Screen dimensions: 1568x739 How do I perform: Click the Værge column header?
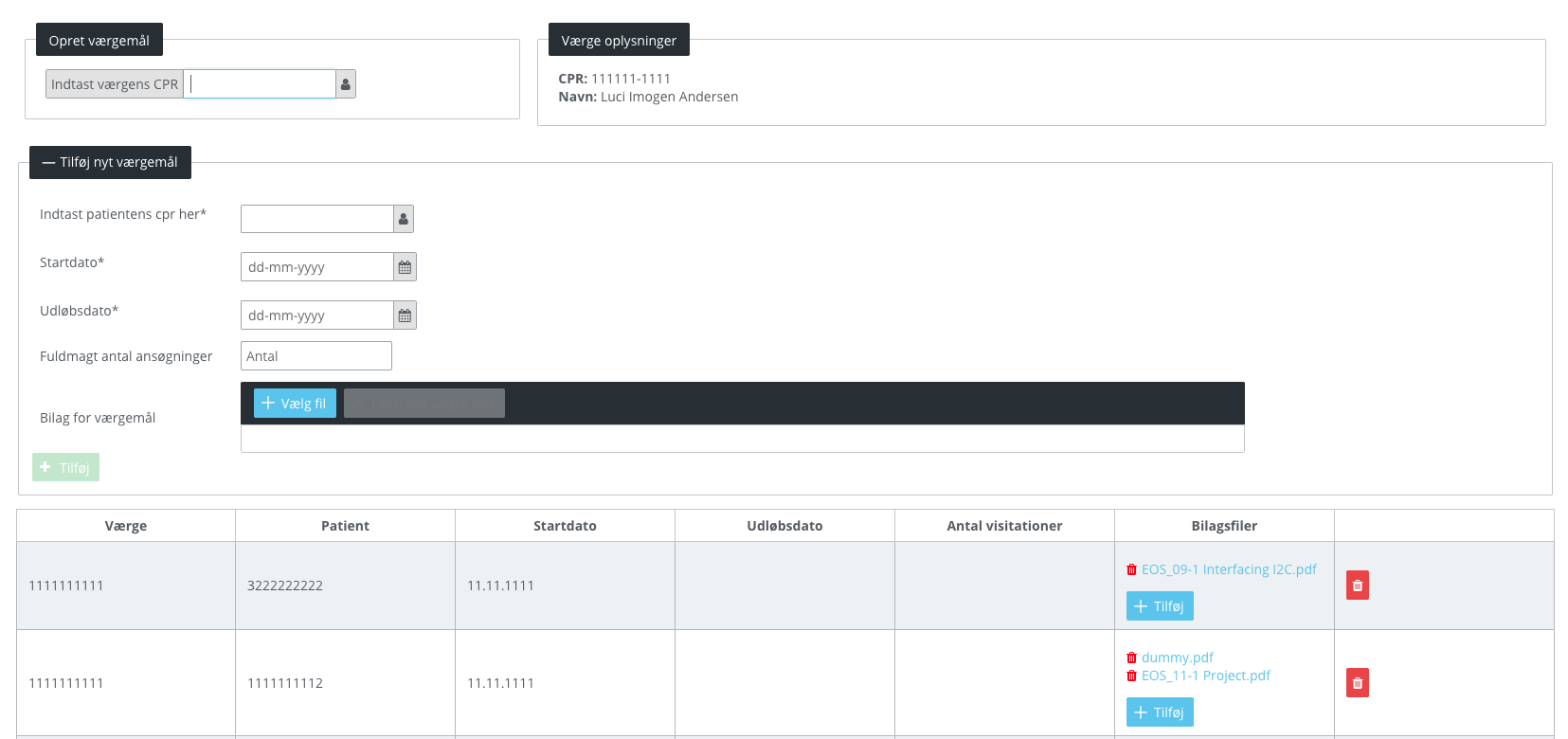tap(126, 526)
